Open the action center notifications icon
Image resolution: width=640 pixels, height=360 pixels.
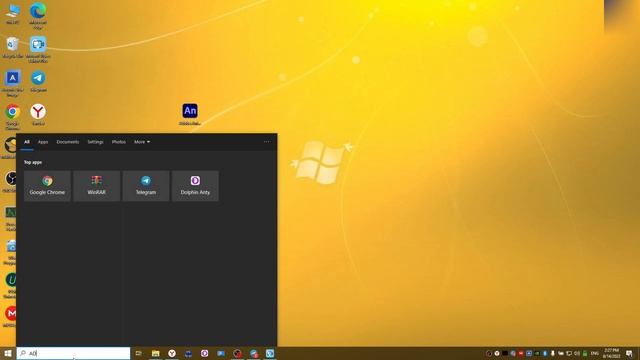click(629, 353)
